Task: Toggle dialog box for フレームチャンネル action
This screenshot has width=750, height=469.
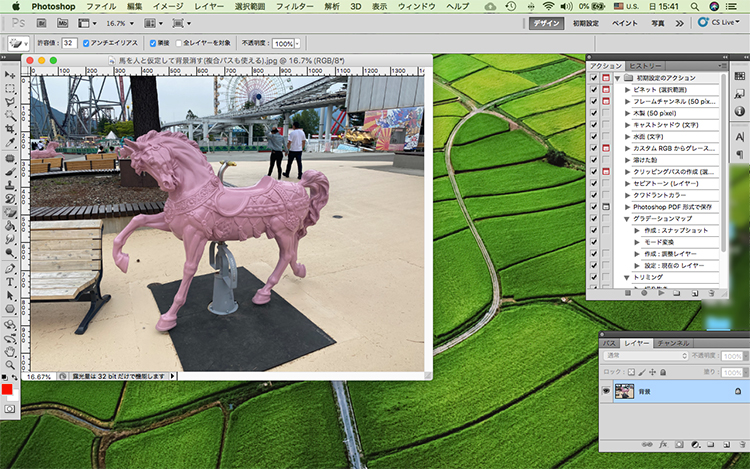Action: pos(606,101)
